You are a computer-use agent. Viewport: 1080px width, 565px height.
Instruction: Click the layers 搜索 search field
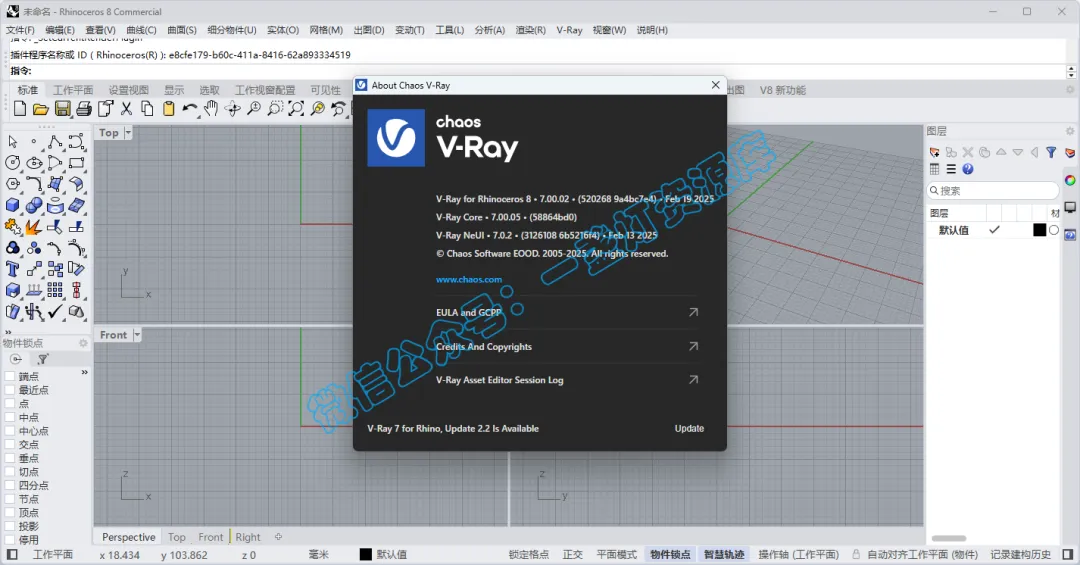tap(993, 191)
